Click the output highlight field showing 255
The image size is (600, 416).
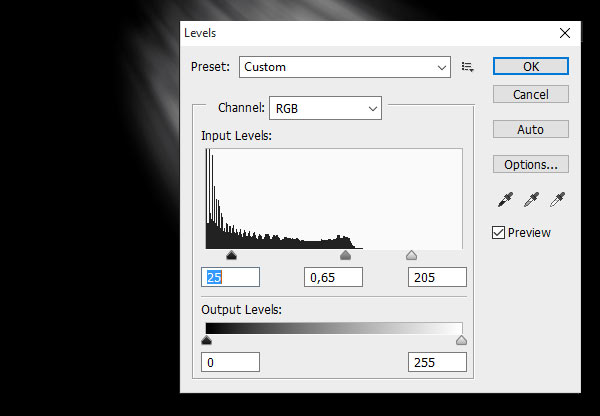click(x=437, y=362)
